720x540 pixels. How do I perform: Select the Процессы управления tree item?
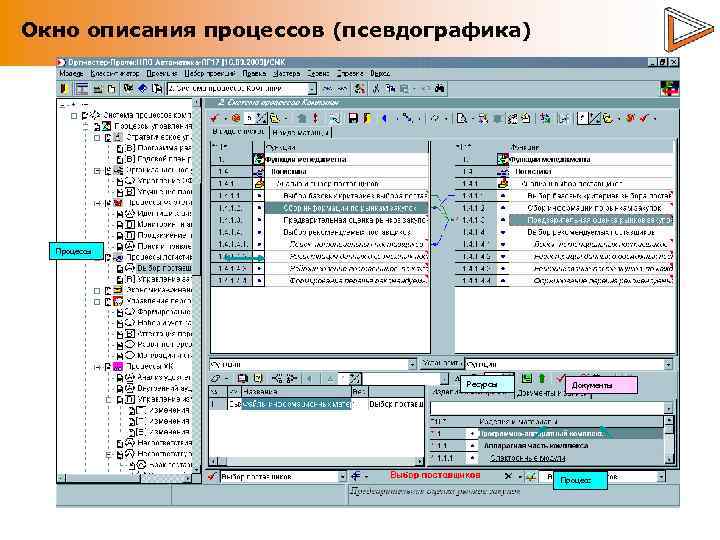tap(153, 126)
